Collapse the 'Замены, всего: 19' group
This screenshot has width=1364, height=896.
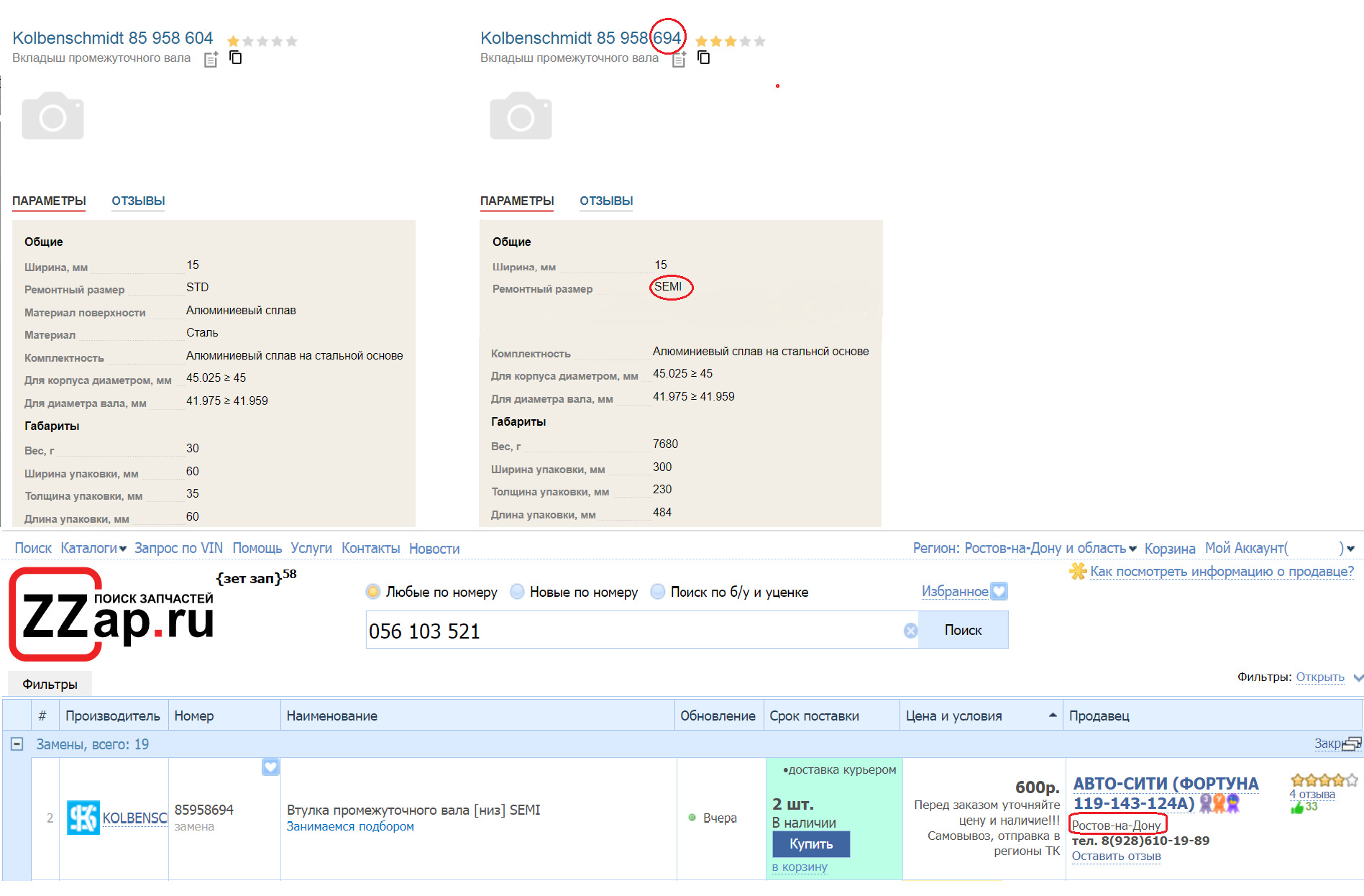[x=17, y=744]
